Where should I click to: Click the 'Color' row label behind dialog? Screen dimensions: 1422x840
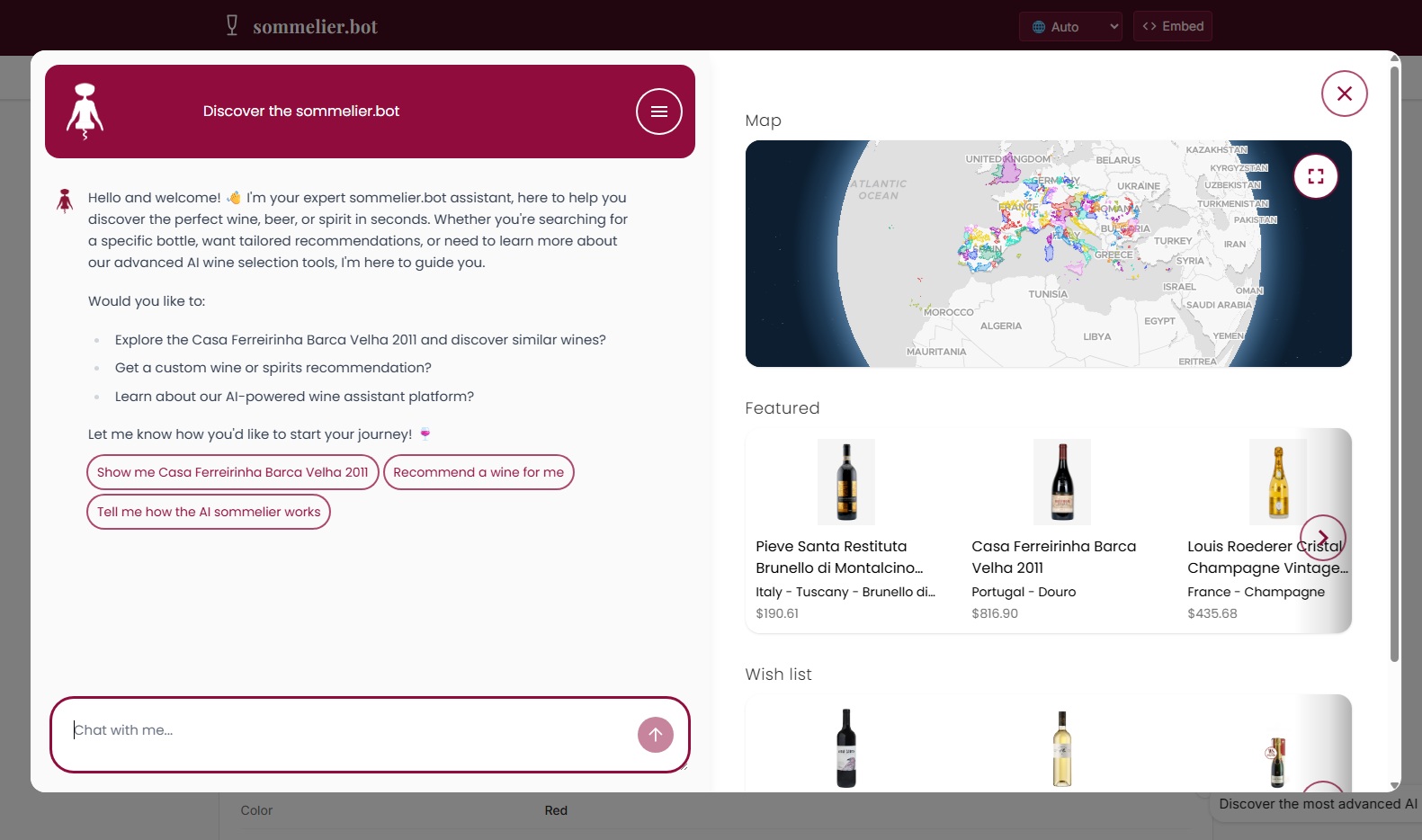256,810
